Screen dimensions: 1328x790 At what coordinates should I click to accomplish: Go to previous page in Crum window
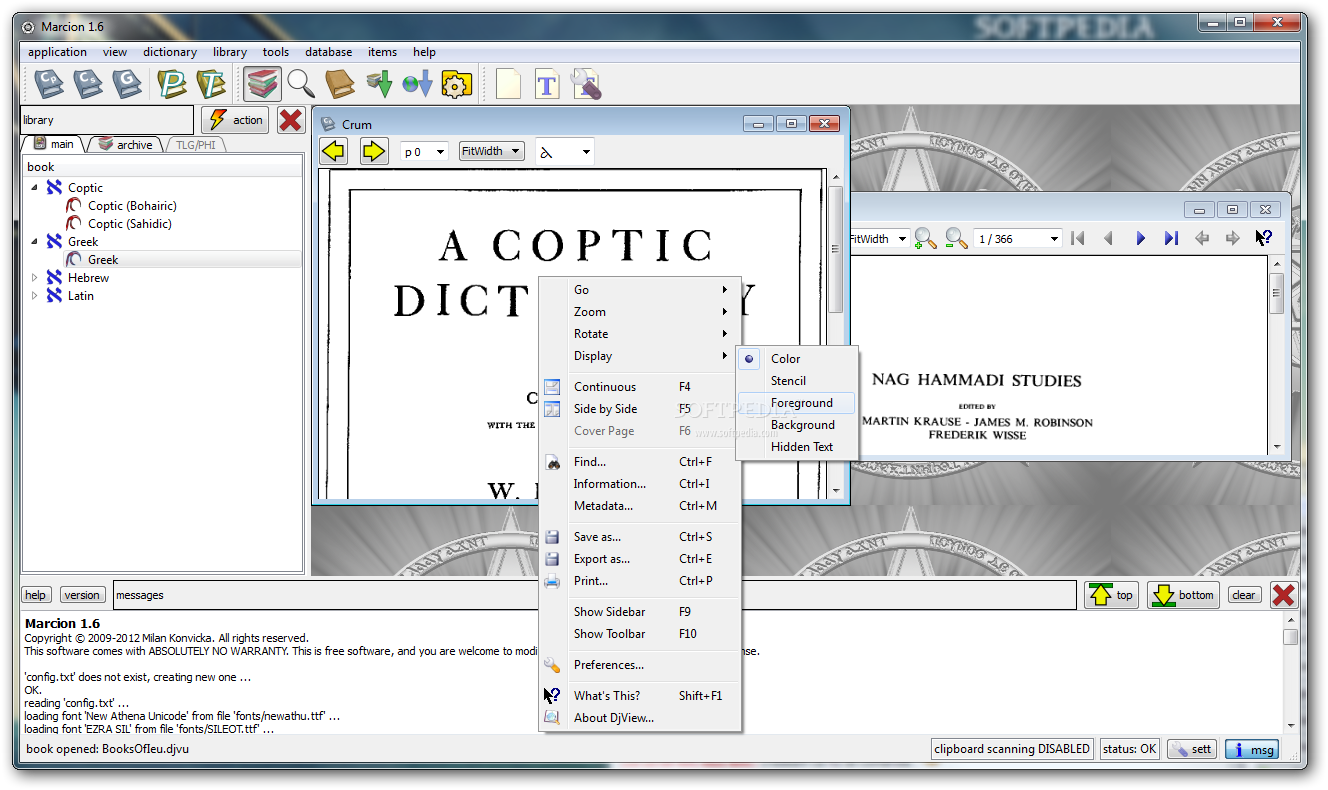pos(333,152)
